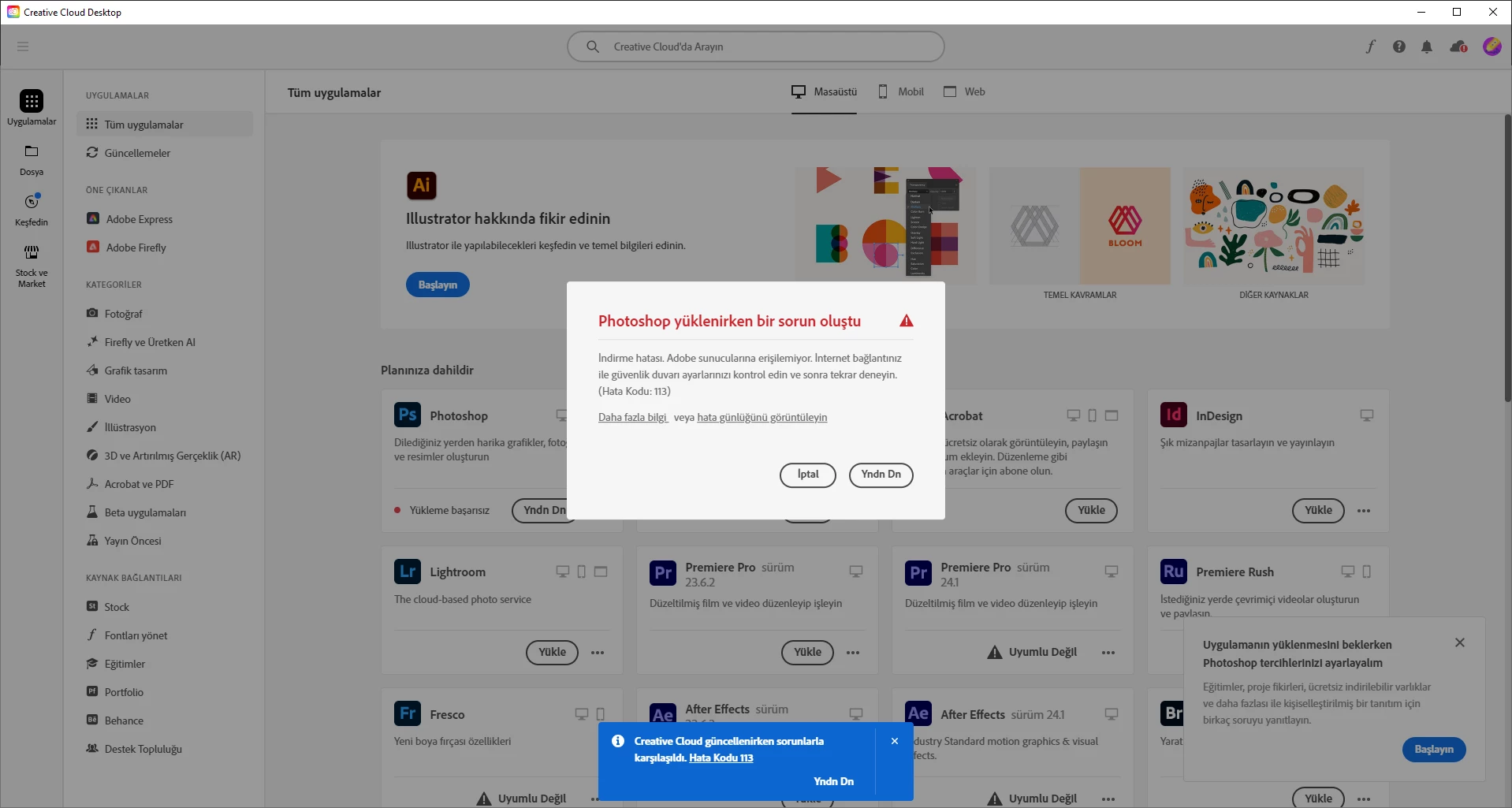Open Fontları yönet link
The width and height of the screenshot is (1512, 808).
coord(165,635)
